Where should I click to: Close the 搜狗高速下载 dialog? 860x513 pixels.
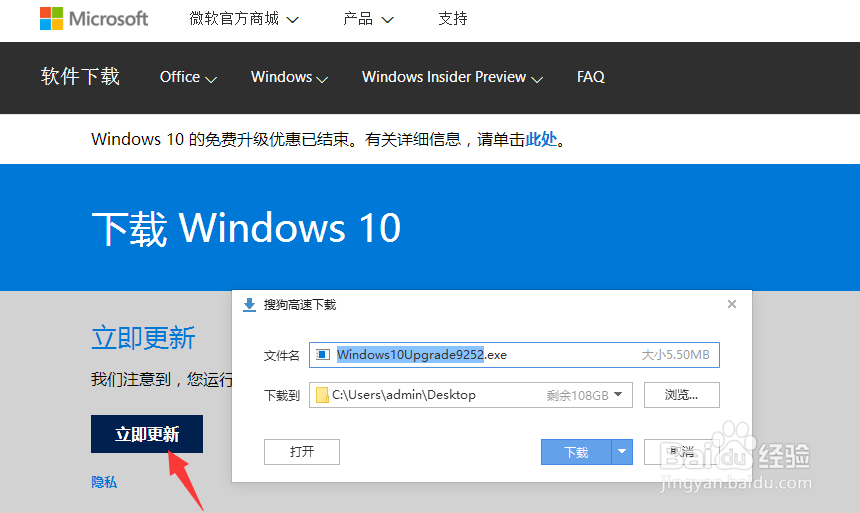(732, 304)
